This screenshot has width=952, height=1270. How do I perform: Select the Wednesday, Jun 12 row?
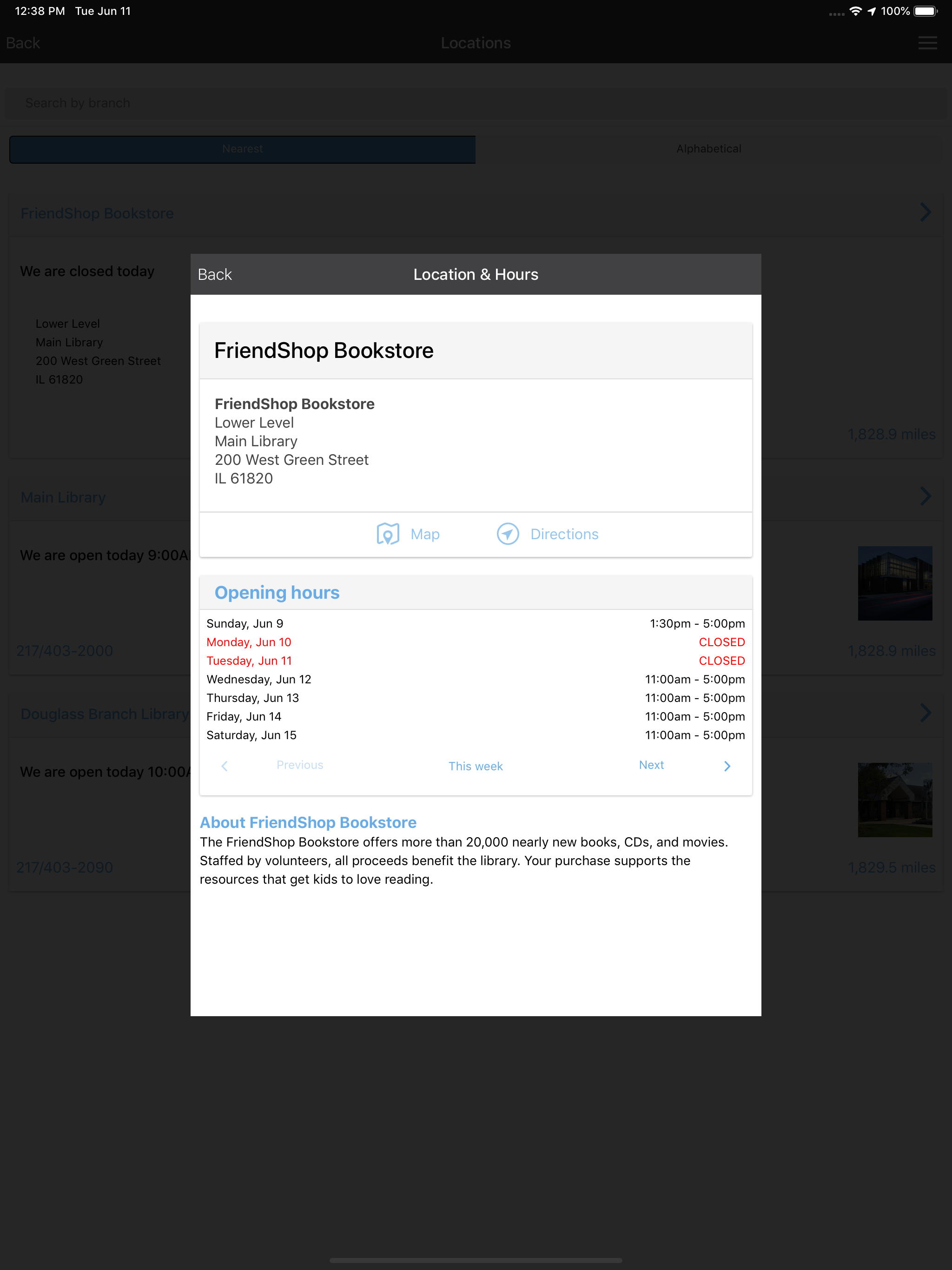point(476,679)
